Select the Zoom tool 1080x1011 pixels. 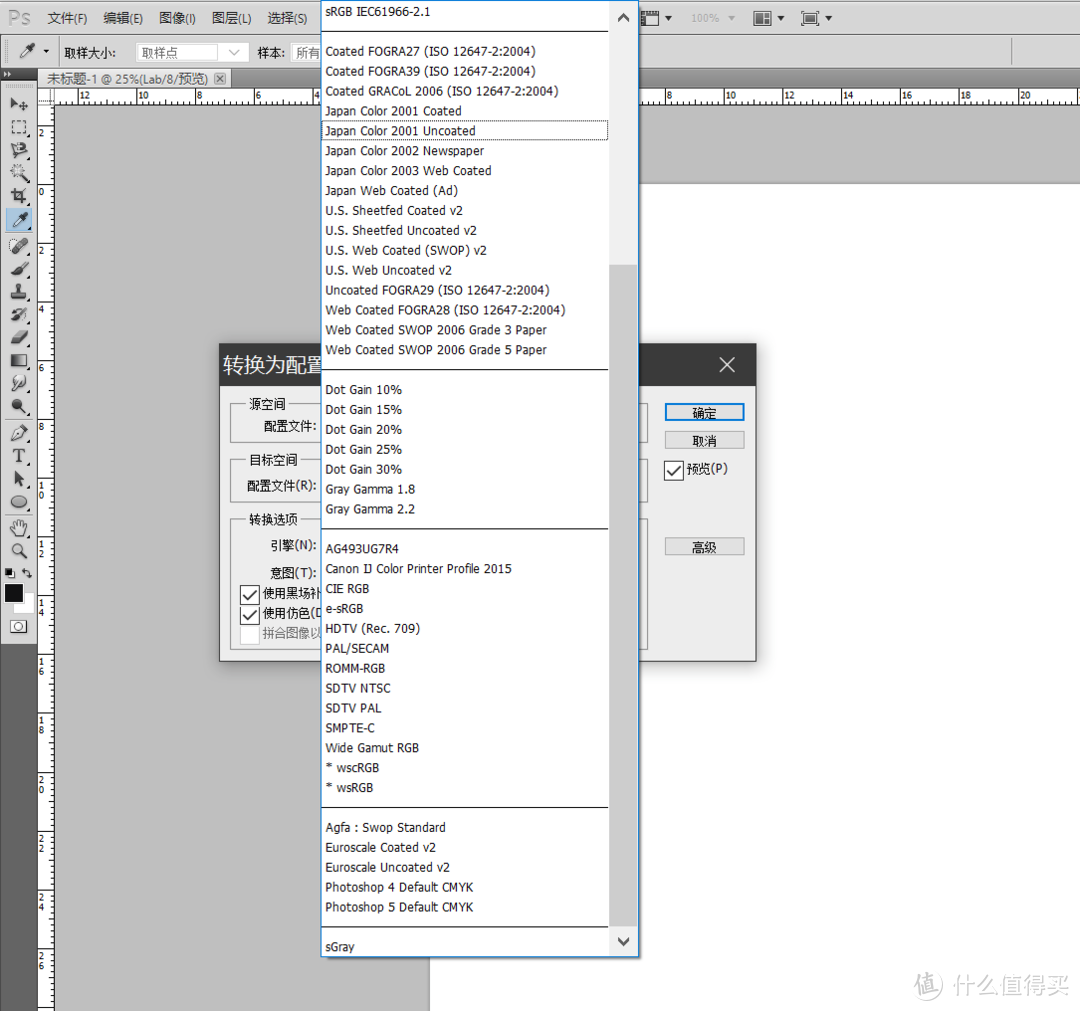19,550
